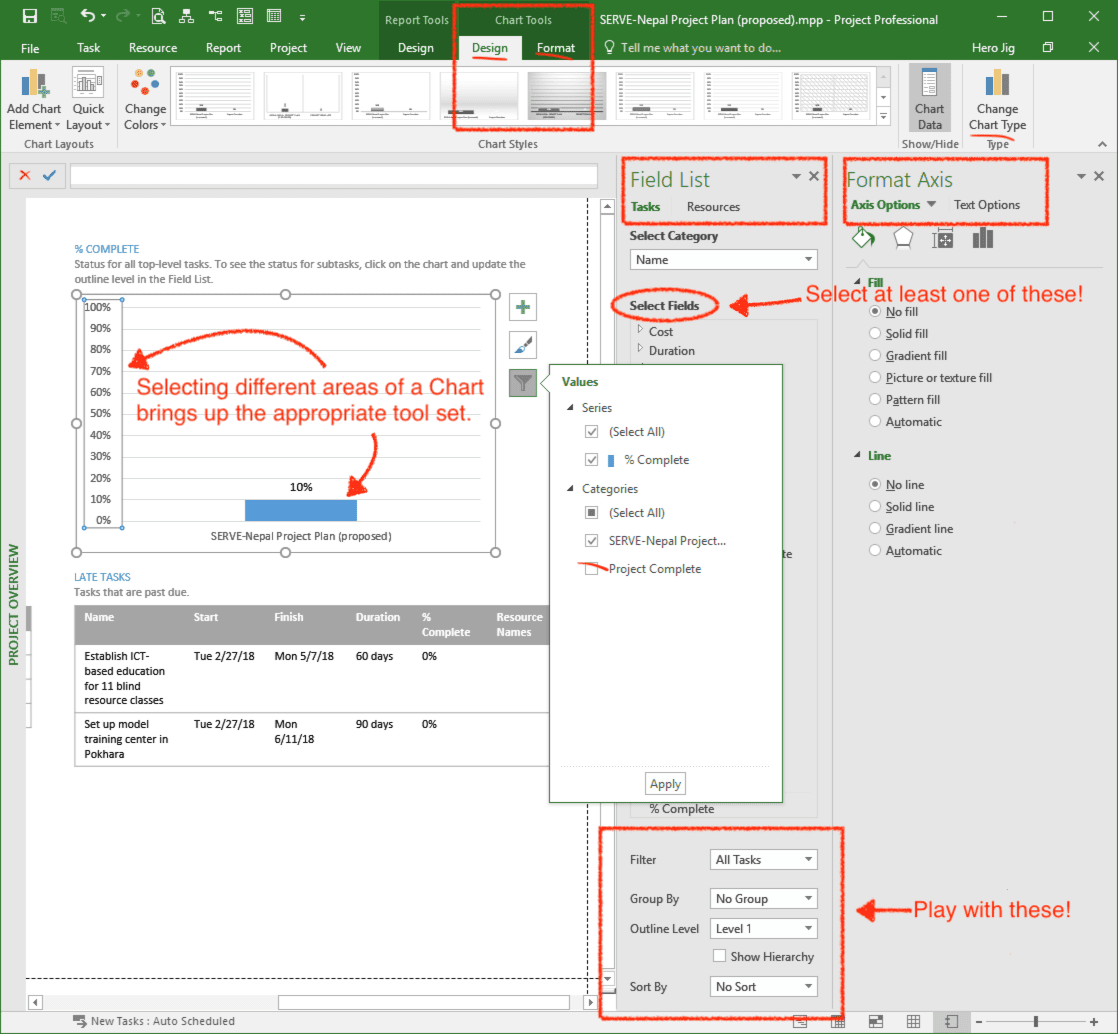Screen dimensions: 1118x1034
Task: Switch to Team Planner view in status bar
Action: 876,1022
